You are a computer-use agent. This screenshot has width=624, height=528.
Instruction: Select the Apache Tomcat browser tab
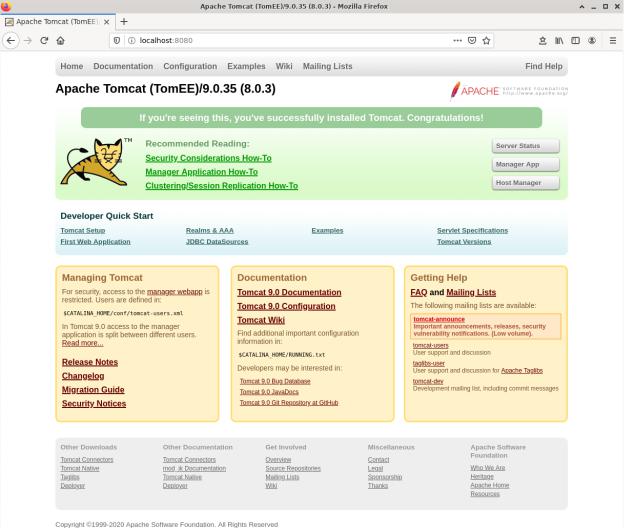click(58, 22)
